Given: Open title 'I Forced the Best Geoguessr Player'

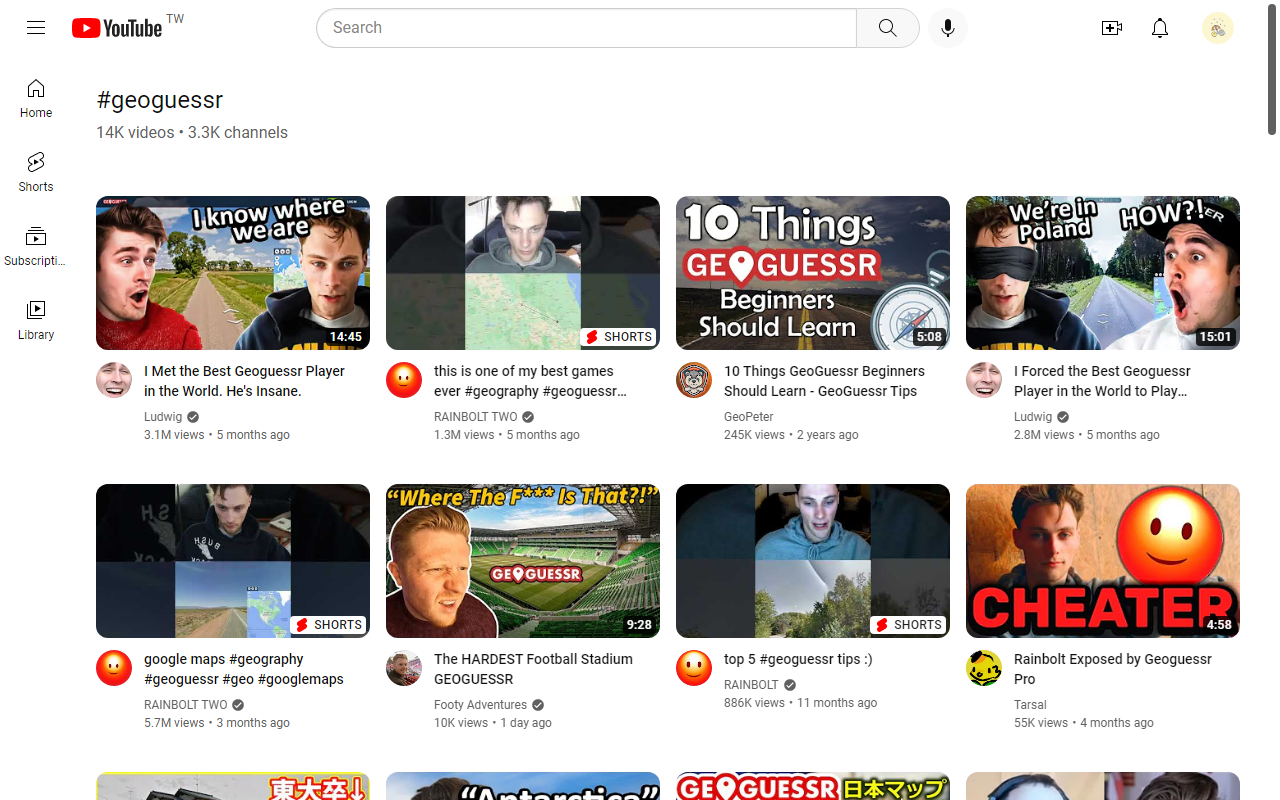Looking at the screenshot, I should [x=1102, y=381].
